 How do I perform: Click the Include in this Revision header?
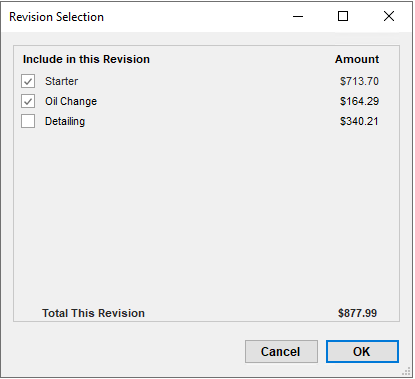(86, 59)
